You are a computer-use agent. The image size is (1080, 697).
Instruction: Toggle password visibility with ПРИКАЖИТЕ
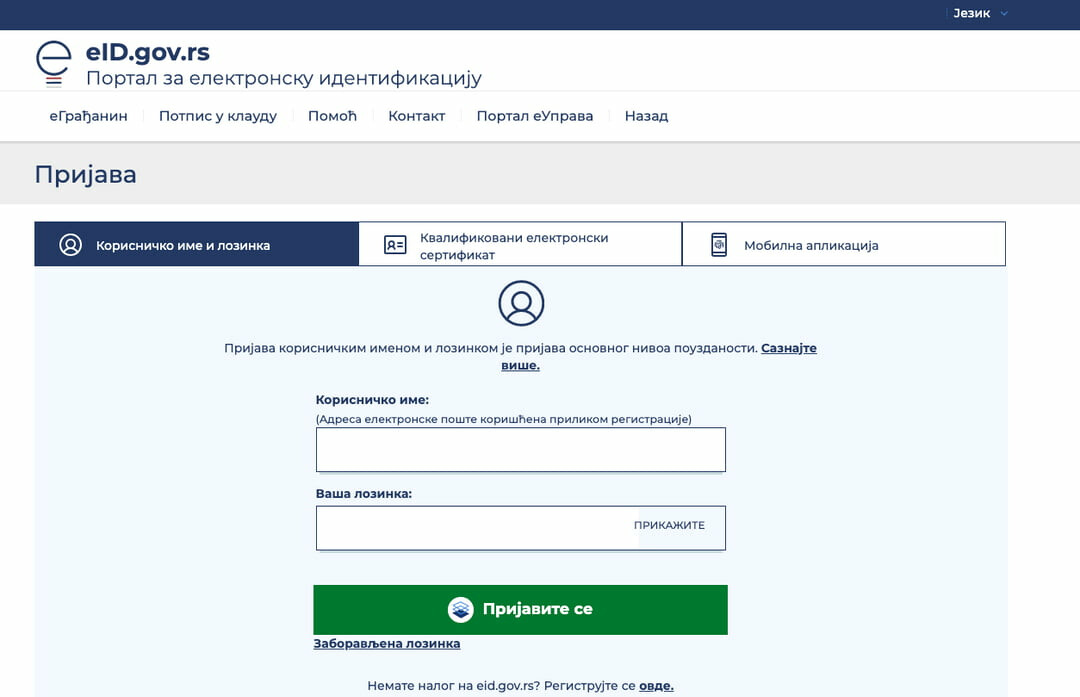[x=669, y=526]
